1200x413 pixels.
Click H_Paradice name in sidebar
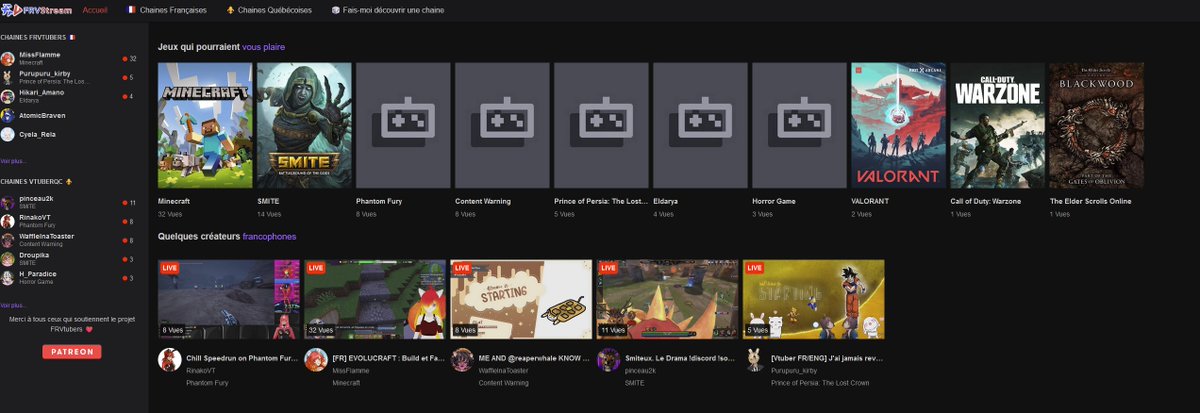pyautogui.click(x=38, y=273)
